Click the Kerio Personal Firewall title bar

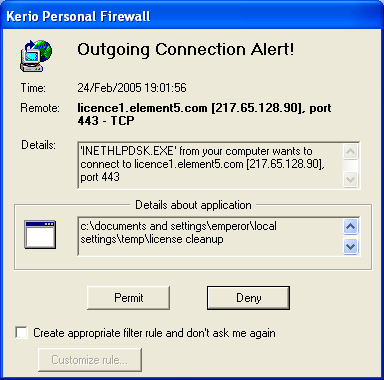(x=192, y=16)
